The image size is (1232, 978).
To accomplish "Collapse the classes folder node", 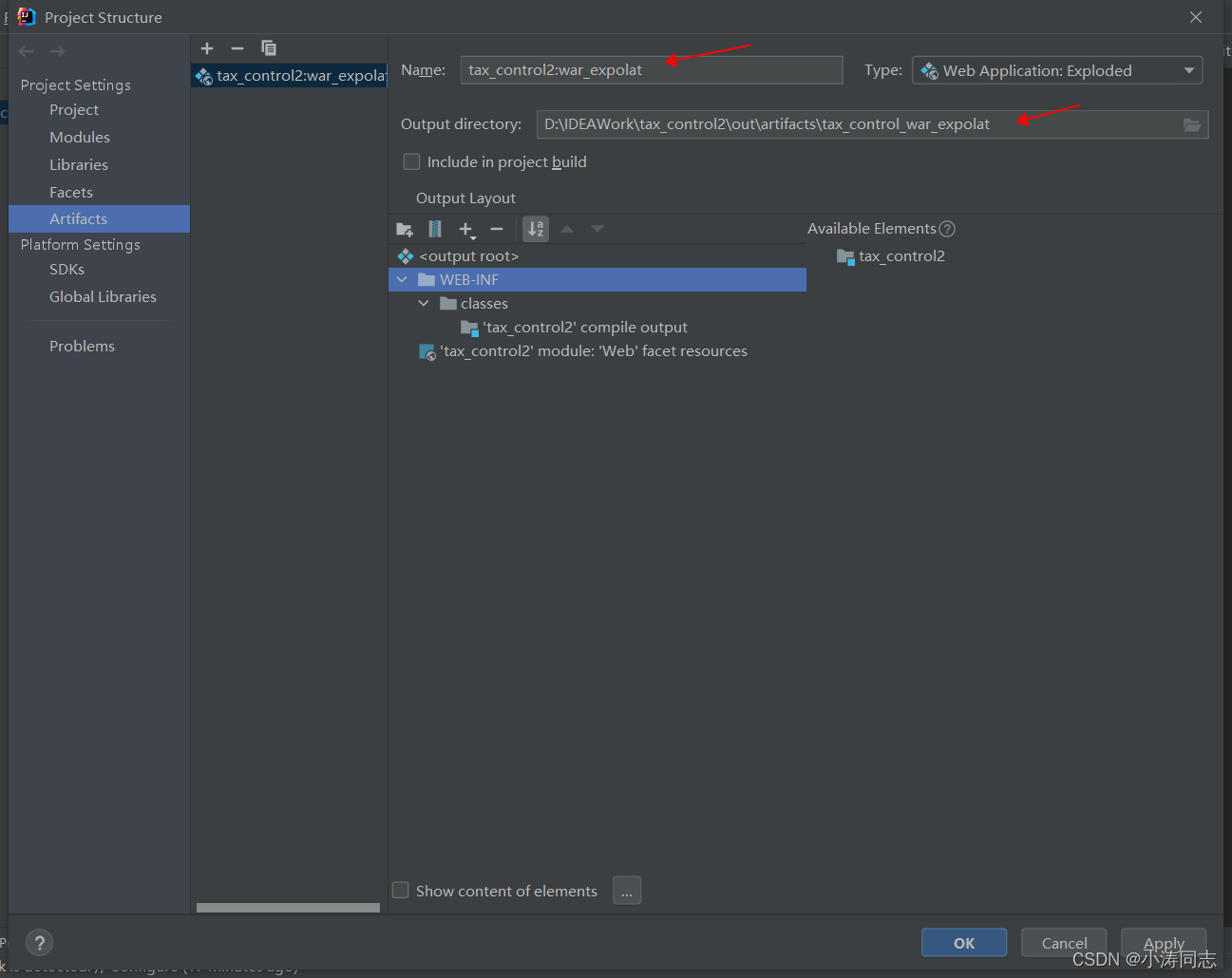I will (x=424, y=304).
